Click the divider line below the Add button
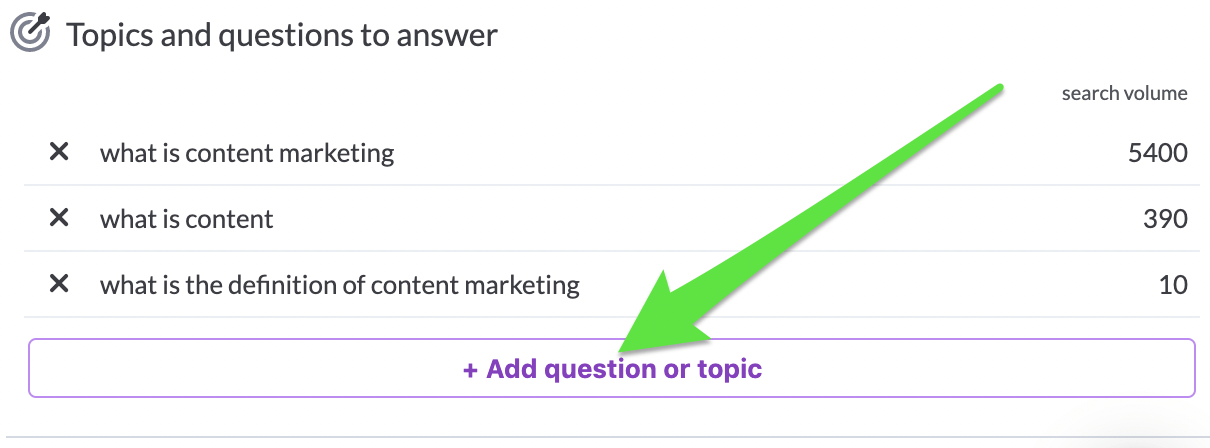The image size is (1210, 448). tap(612, 437)
